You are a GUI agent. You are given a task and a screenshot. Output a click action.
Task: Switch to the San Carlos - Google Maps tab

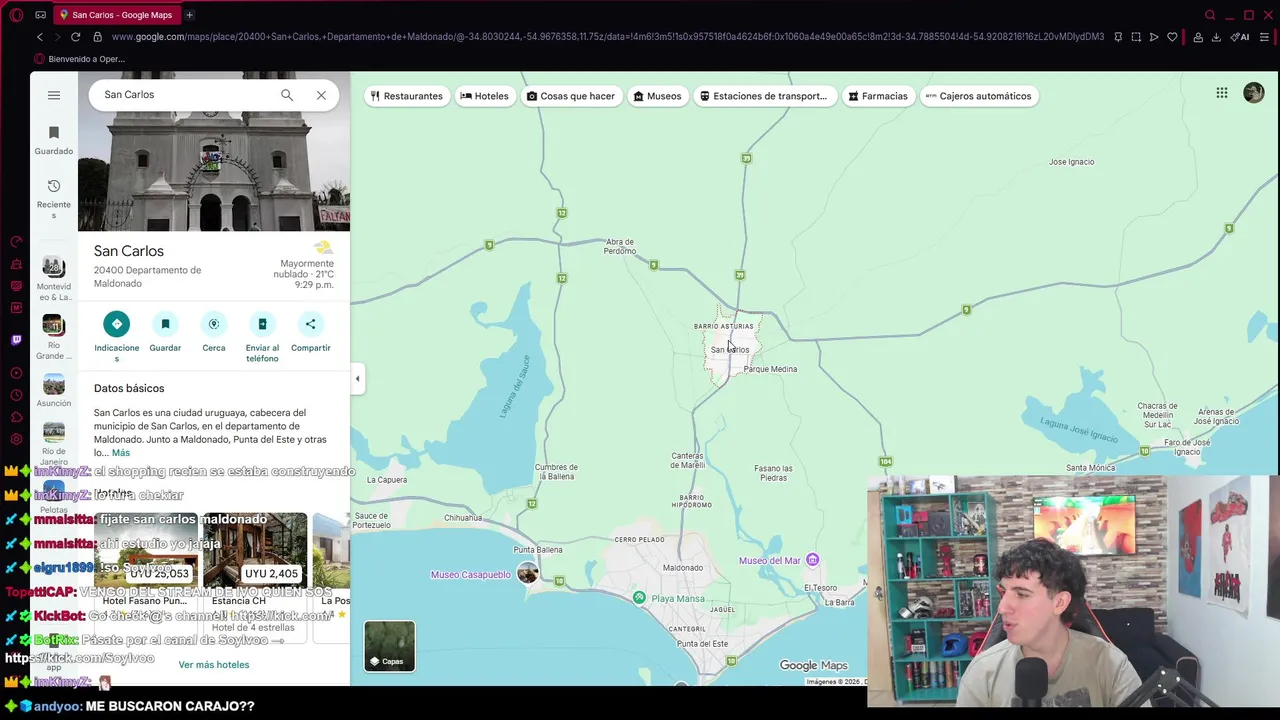pos(116,15)
